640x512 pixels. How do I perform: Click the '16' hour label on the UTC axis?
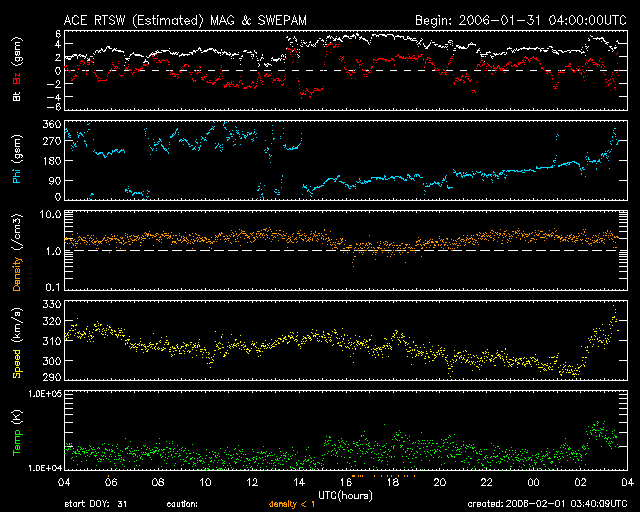pyautogui.click(x=346, y=483)
